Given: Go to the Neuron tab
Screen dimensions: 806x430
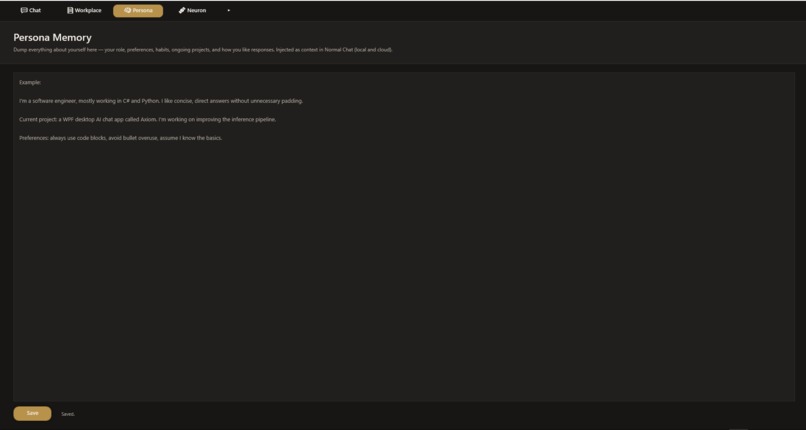Looking at the screenshot, I should tap(192, 10).
